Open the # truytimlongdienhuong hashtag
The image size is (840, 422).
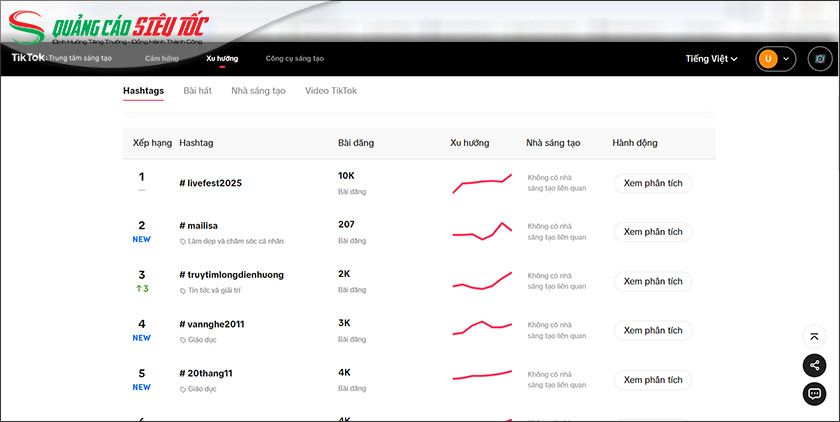[x=231, y=275]
